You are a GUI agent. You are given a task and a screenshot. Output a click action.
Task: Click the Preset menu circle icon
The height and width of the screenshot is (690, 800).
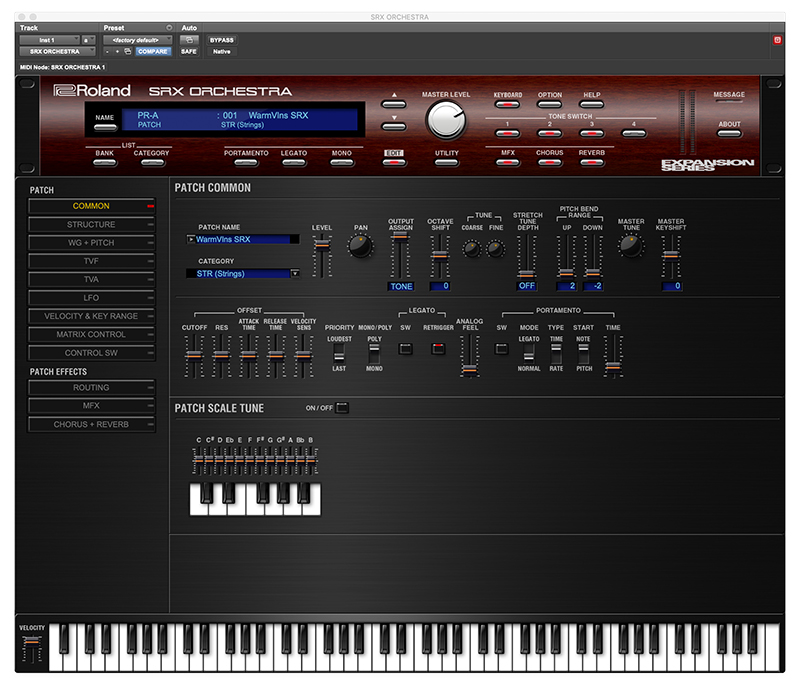pyautogui.click(x=169, y=28)
